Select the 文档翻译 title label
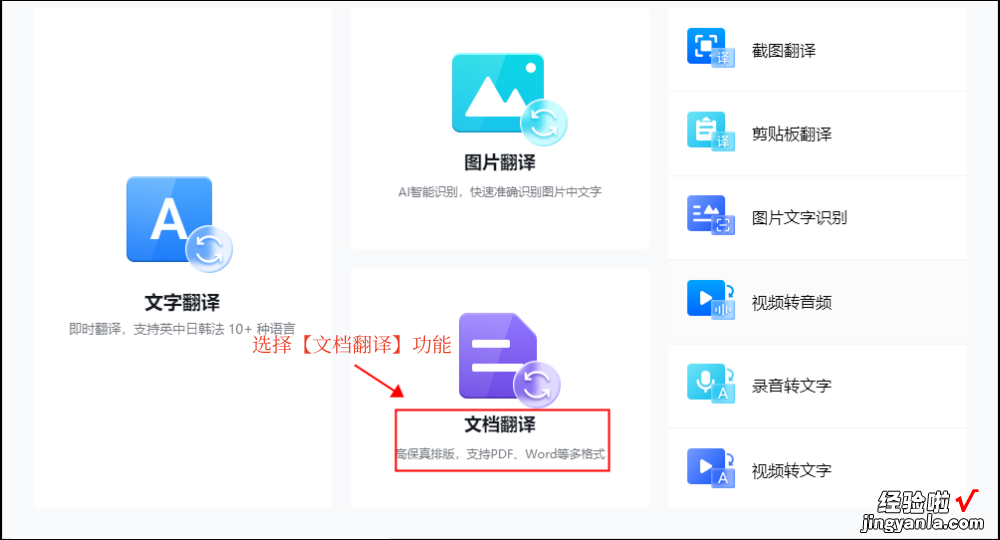Image resolution: width=1000 pixels, height=540 pixels. pyautogui.click(x=499, y=424)
